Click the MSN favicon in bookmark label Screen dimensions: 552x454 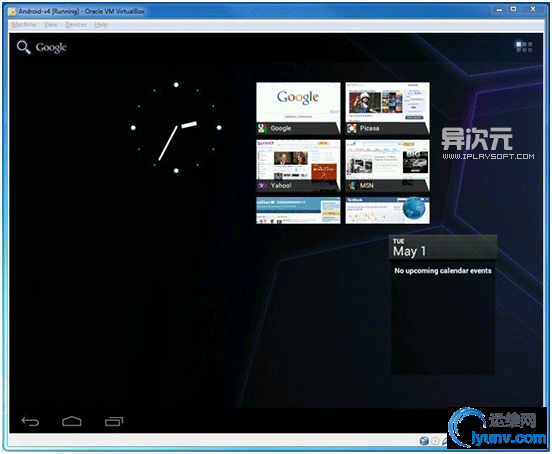351,186
